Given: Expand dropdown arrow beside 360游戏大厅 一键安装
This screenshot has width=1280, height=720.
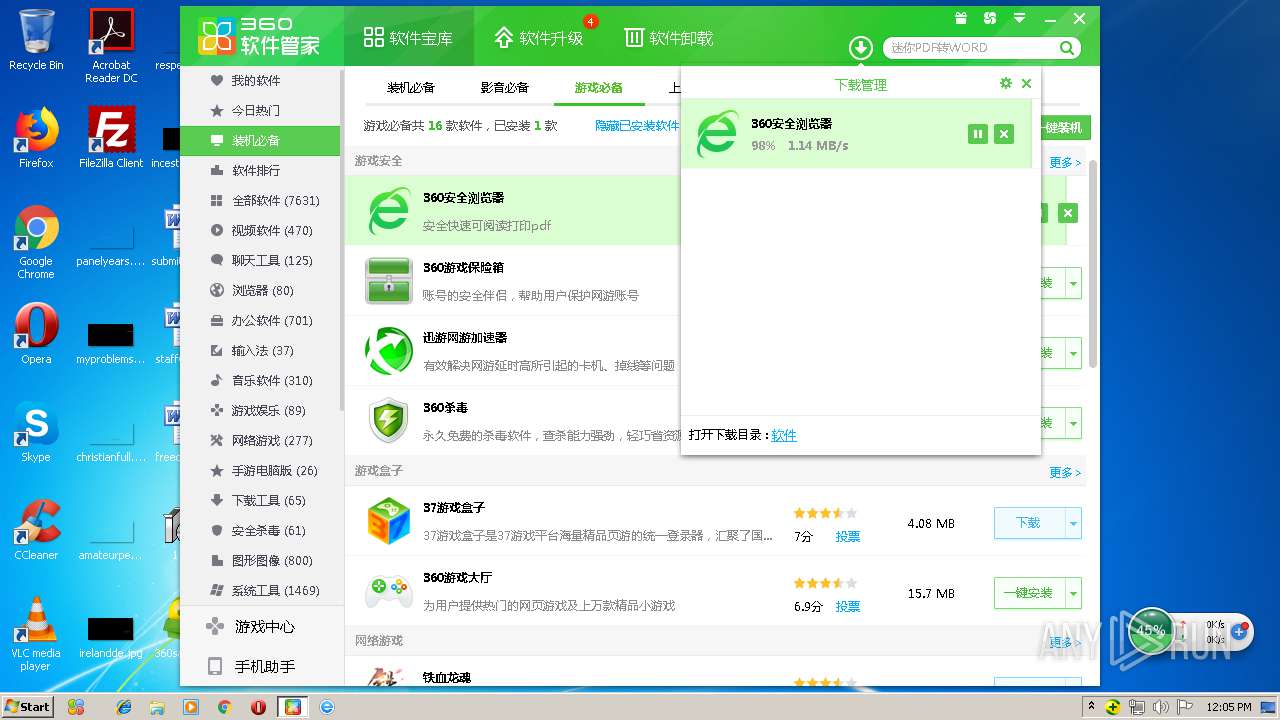Looking at the screenshot, I should pyautogui.click(x=1074, y=593).
